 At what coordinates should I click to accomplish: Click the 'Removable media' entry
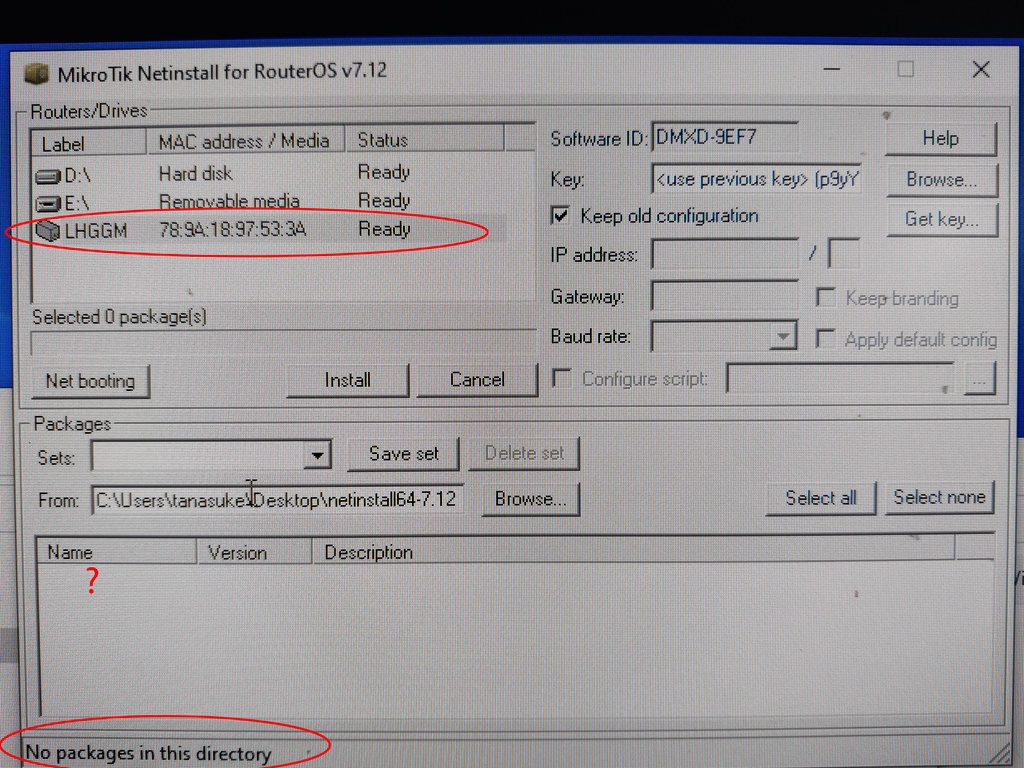(229, 202)
